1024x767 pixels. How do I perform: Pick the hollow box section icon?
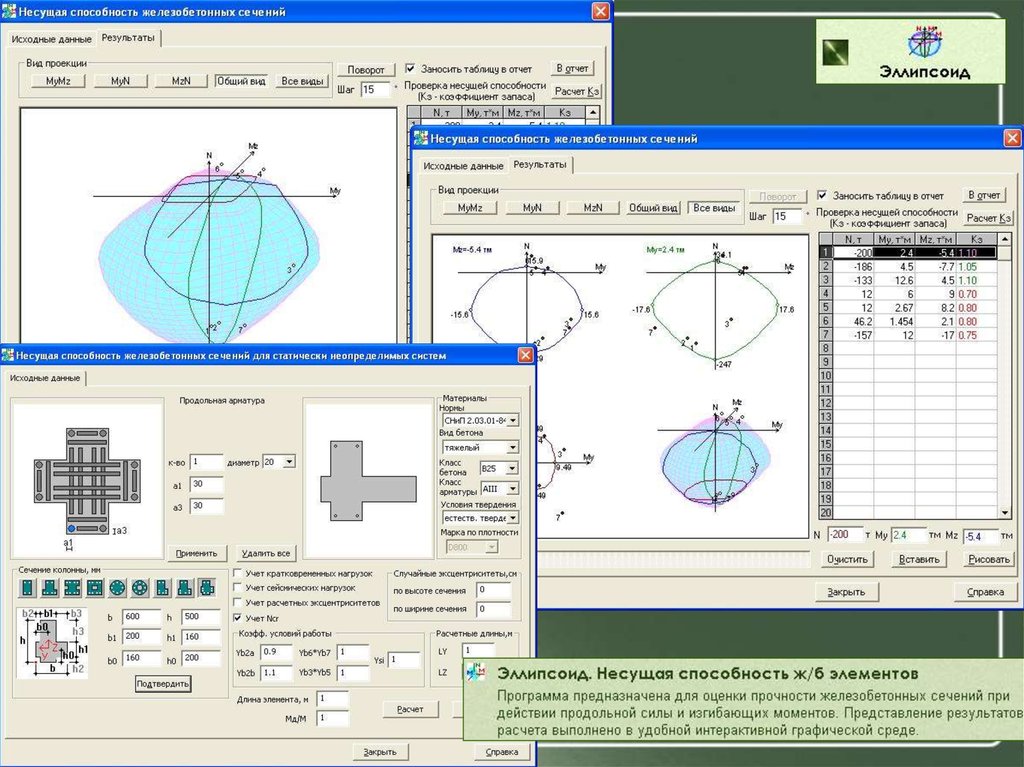click(x=94, y=587)
